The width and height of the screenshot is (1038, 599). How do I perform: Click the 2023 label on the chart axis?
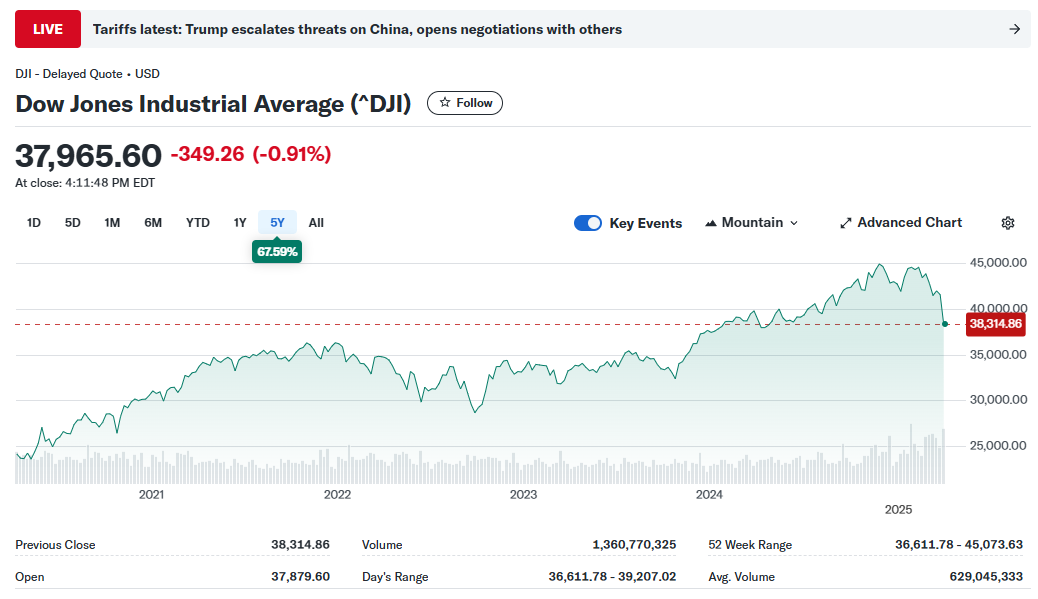tap(523, 494)
